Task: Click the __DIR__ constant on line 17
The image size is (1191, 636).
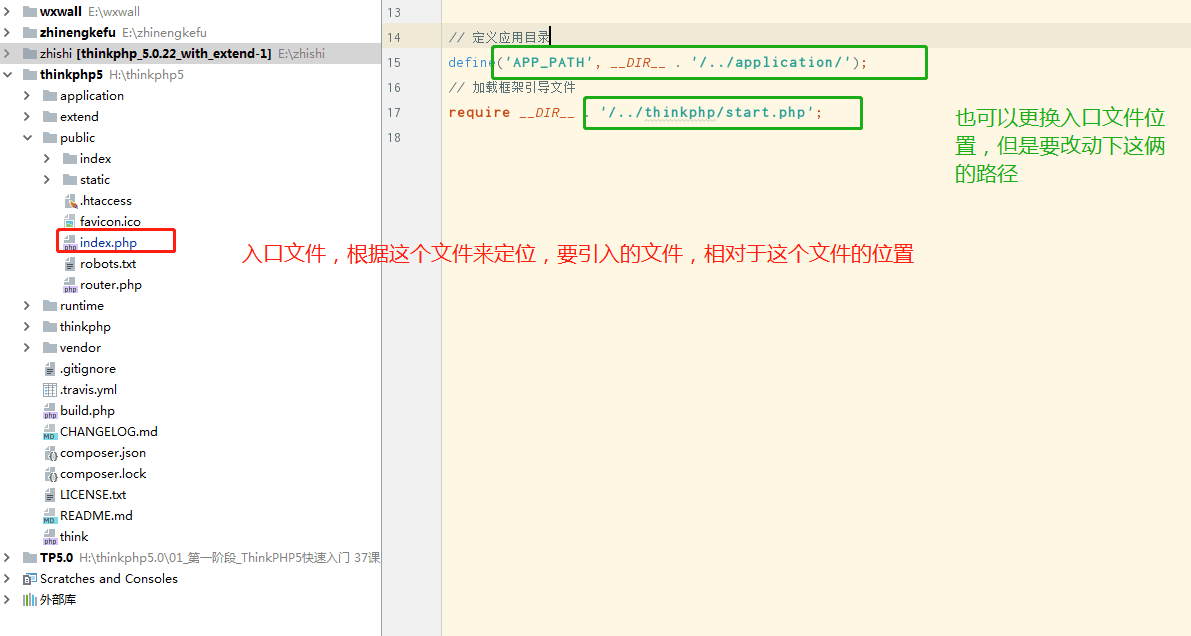Action: tap(547, 112)
